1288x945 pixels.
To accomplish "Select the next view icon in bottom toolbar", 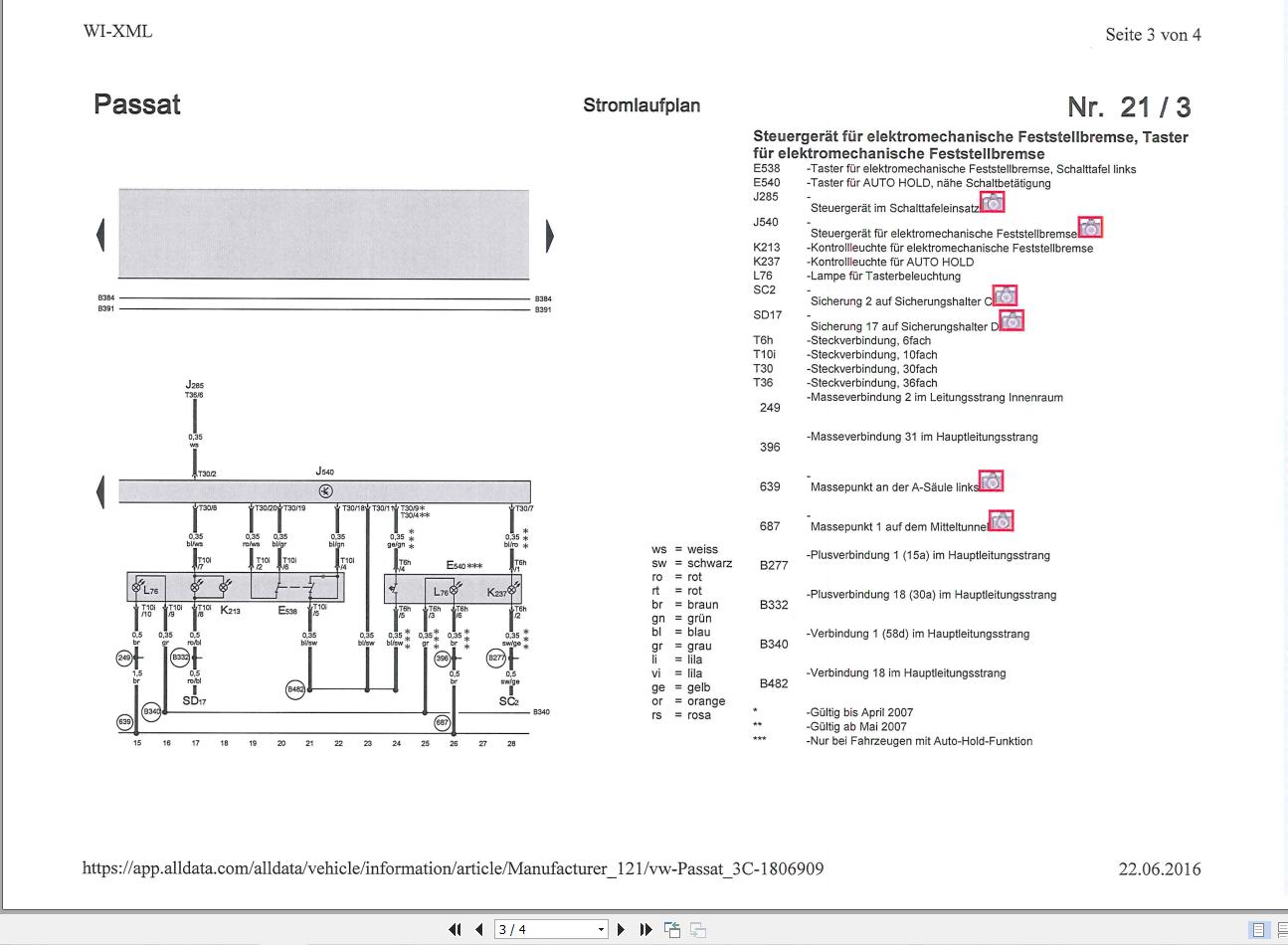I will [696, 929].
